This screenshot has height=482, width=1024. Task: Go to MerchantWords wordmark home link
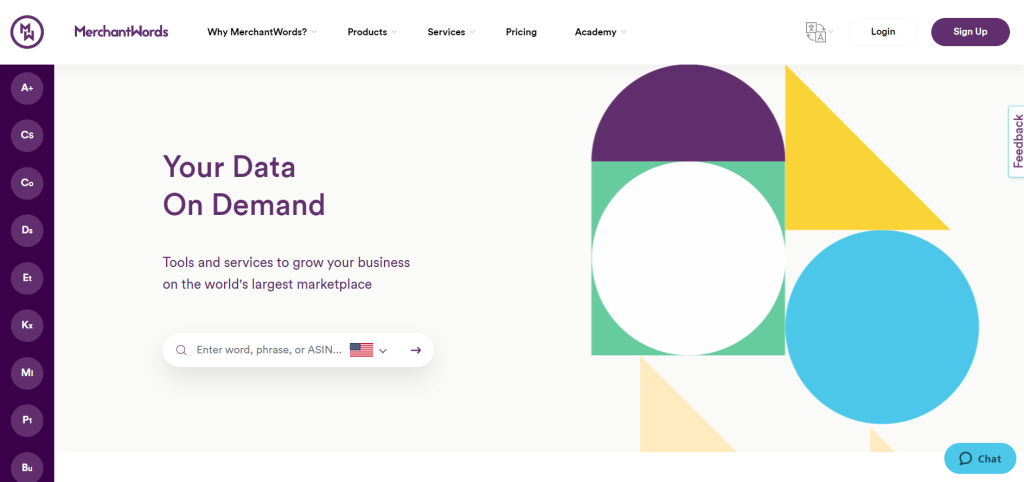click(121, 31)
